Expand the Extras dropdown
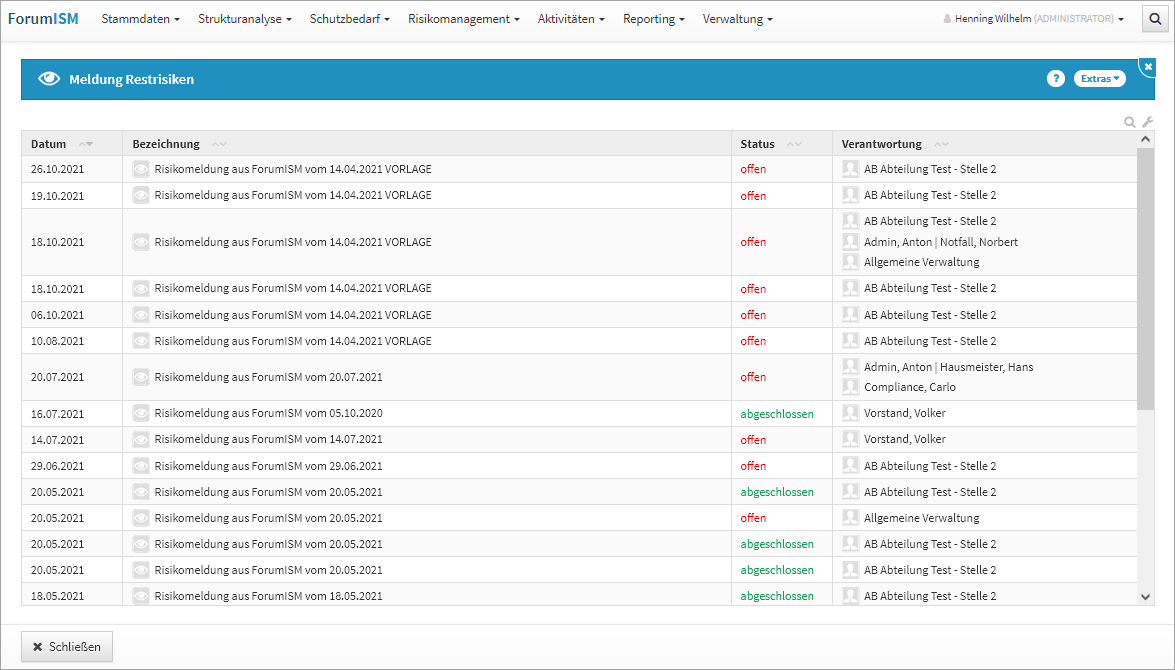 coord(1099,79)
